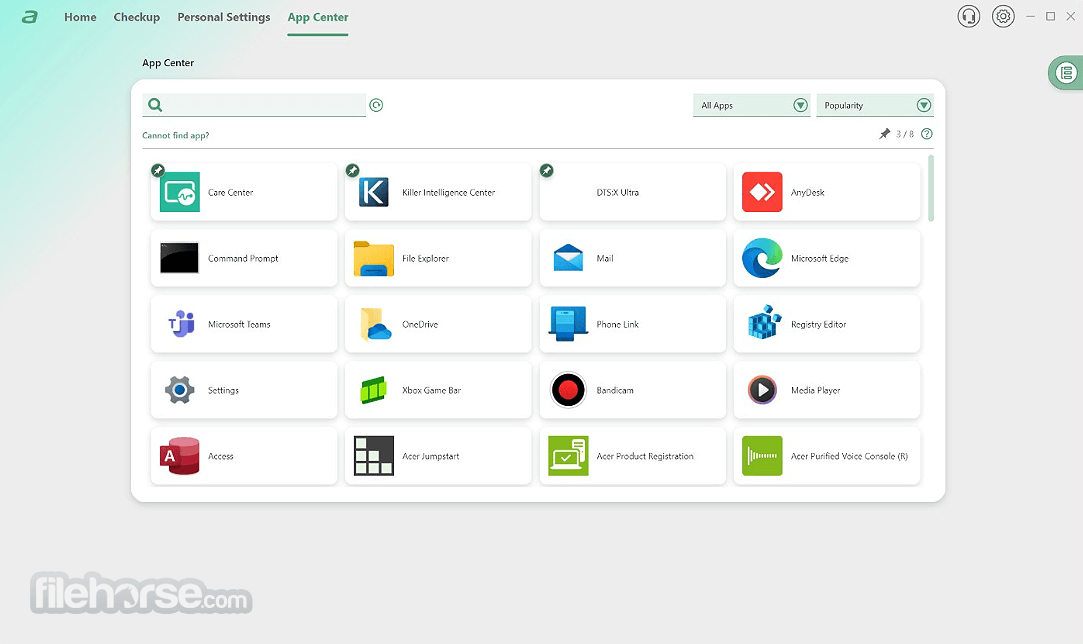Open Acer Purified Voice Console icon
Screen dimensions: 1083x644
[x=762, y=455]
